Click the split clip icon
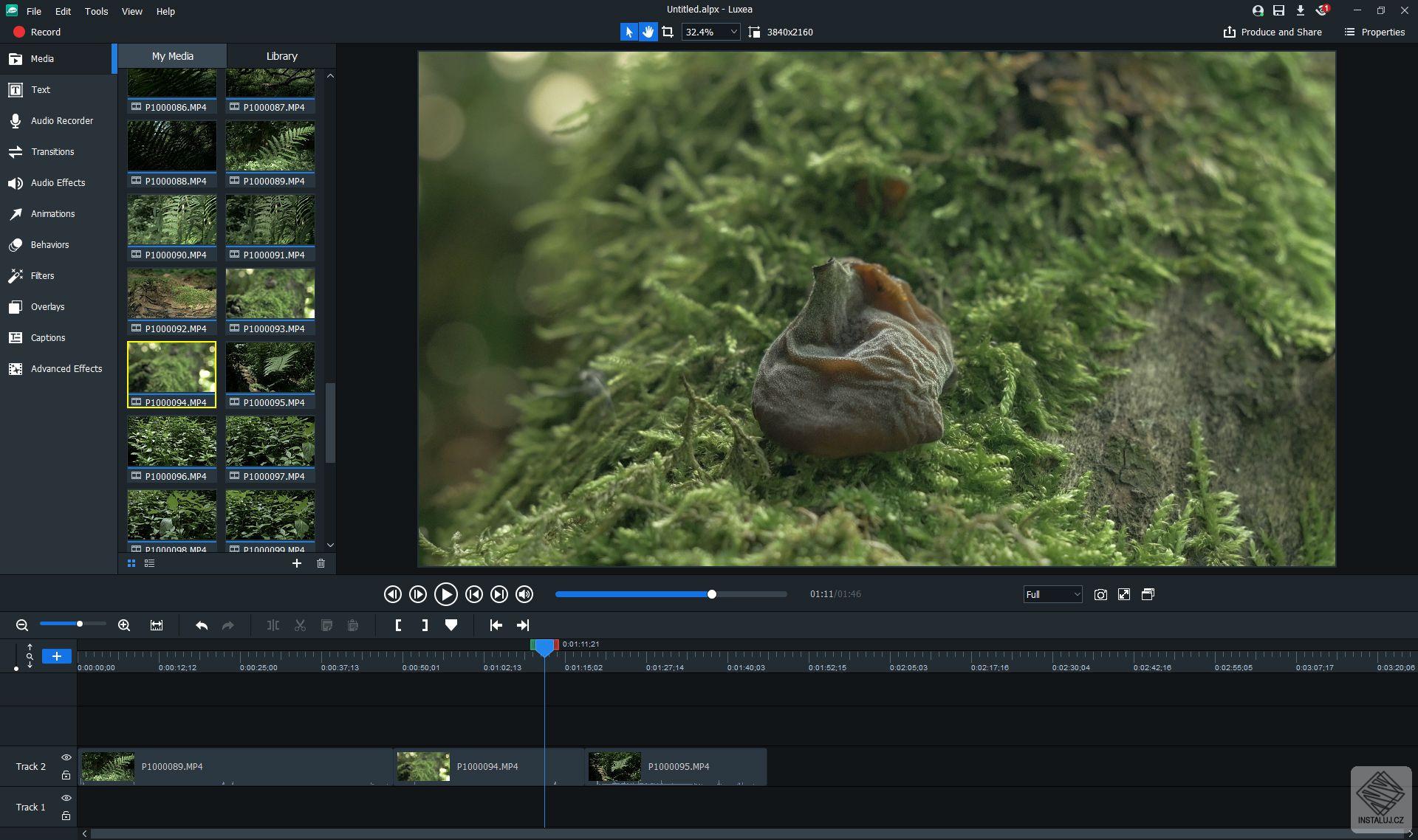Image resolution: width=1418 pixels, height=840 pixels. tap(273, 625)
